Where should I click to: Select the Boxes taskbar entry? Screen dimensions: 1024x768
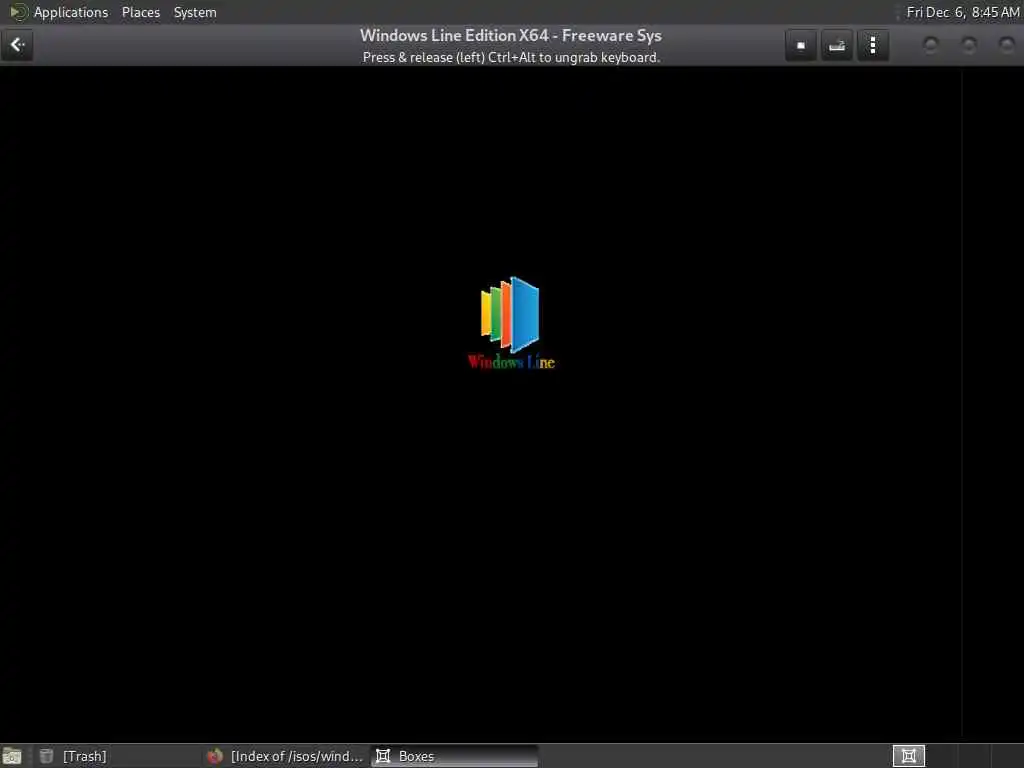tap(455, 756)
